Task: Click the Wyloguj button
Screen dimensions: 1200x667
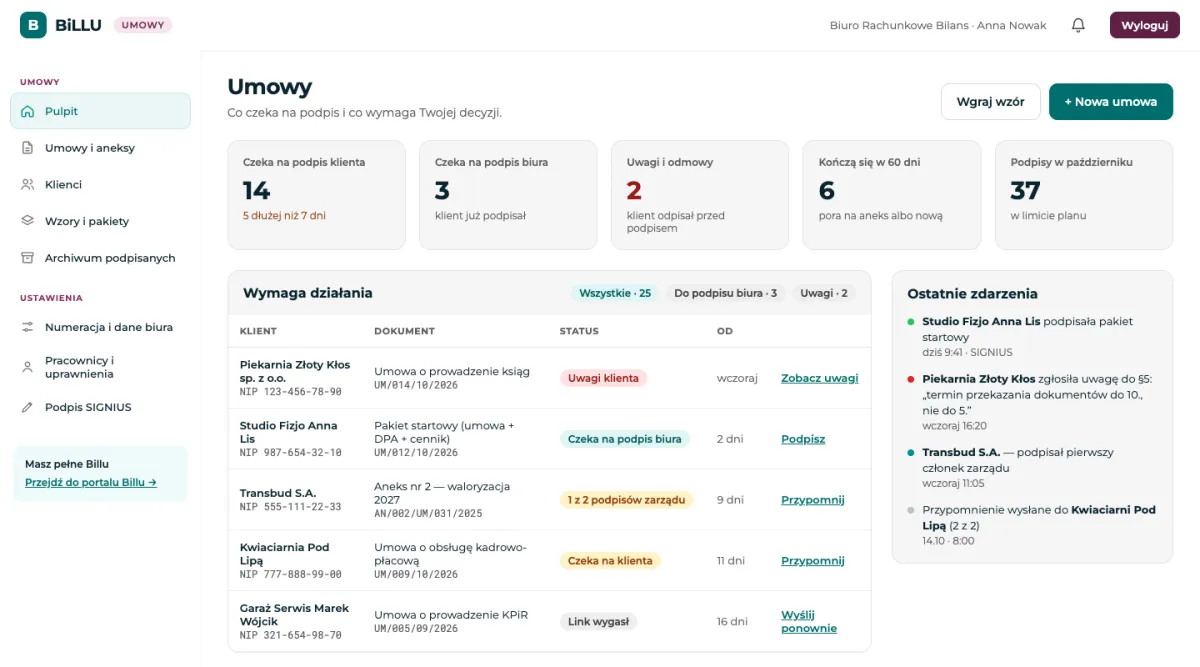Action: (1145, 25)
